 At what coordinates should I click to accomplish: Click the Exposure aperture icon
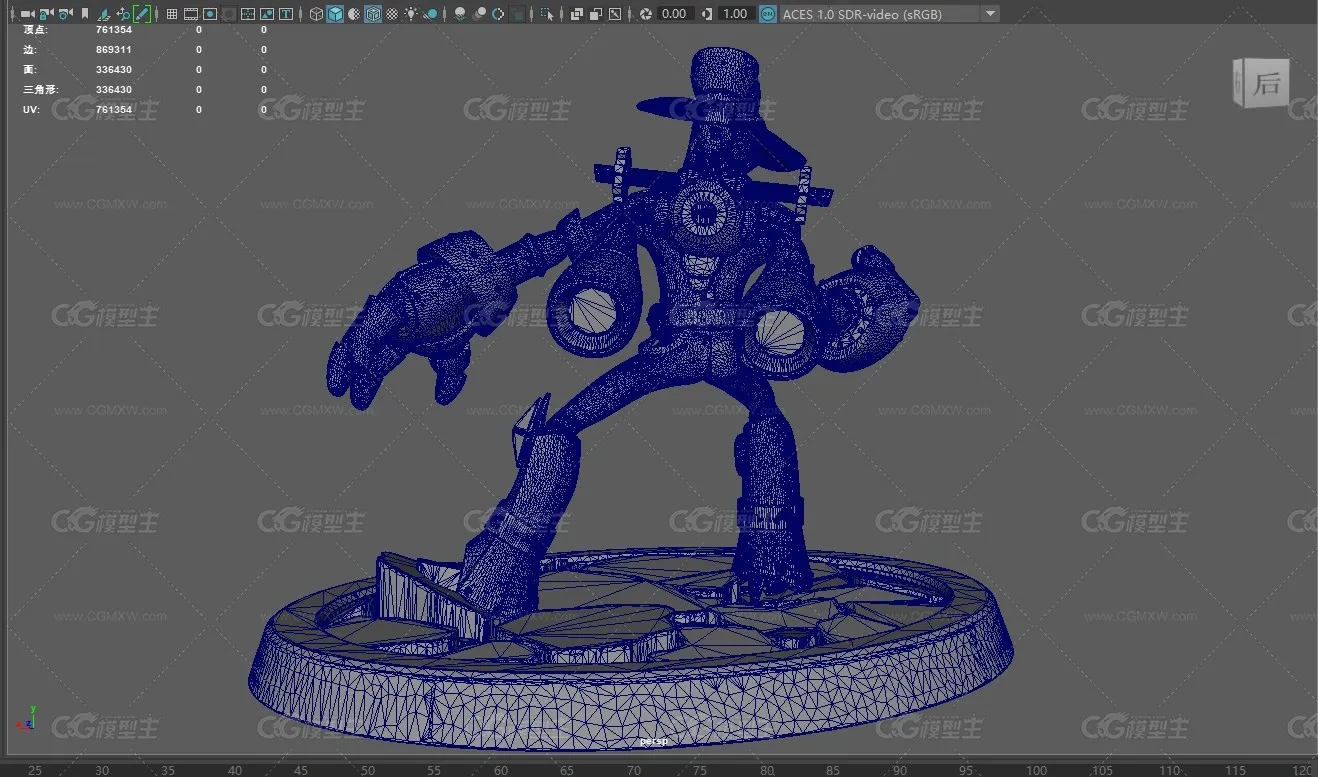(x=646, y=14)
